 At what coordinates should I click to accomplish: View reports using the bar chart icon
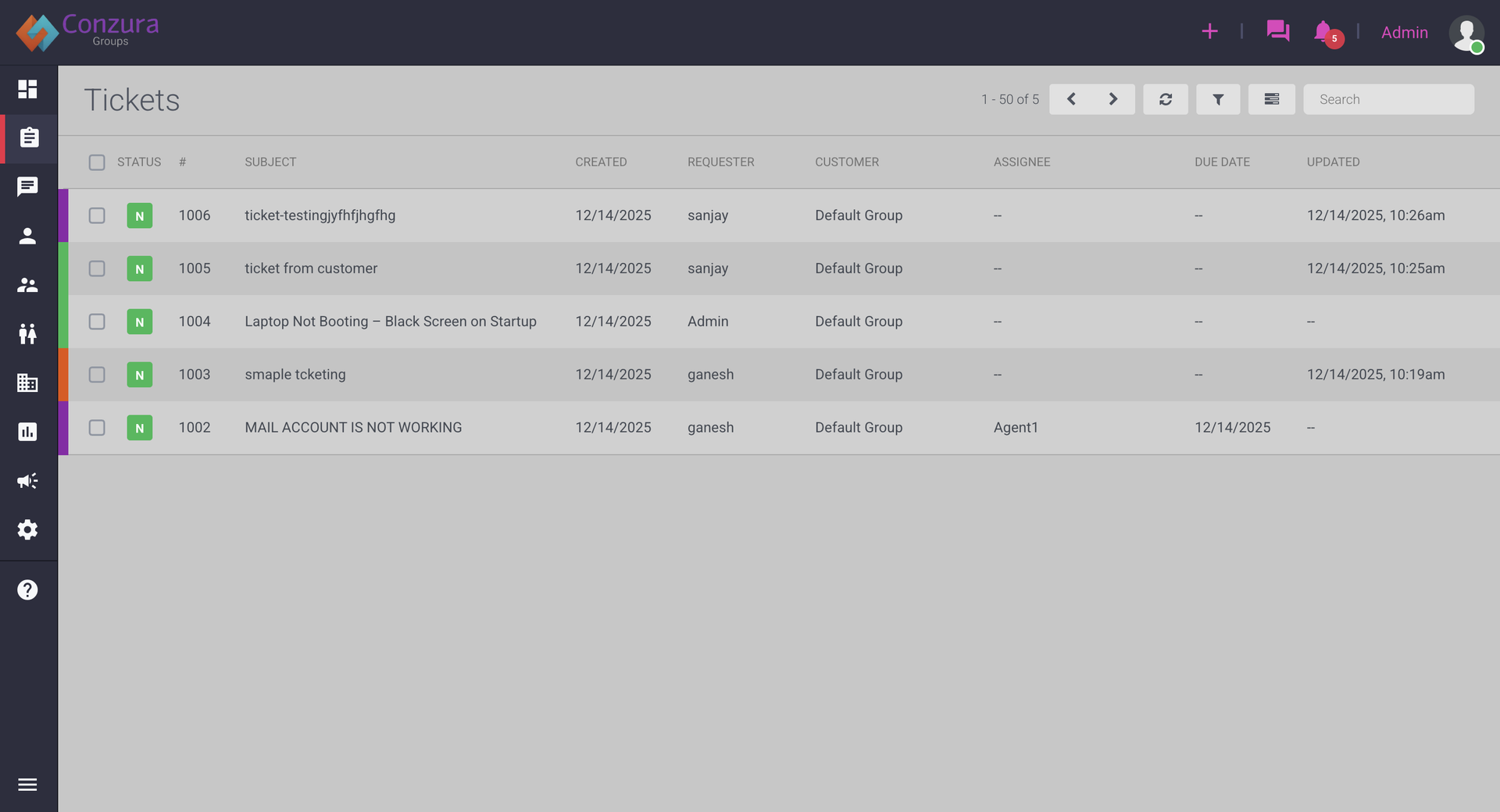pyautogui.click(x=28, y=432)
